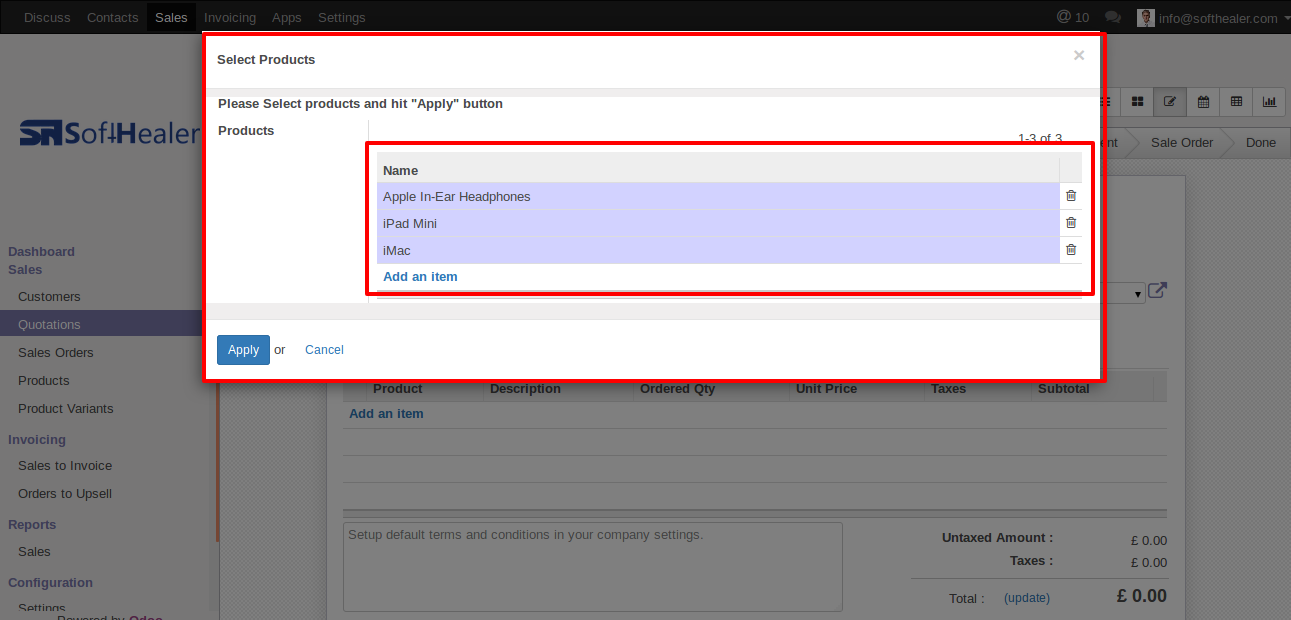Viewport: 1291px width, 620px height.
Task: Select the iPad Mini row
Action: coord(718,223)
